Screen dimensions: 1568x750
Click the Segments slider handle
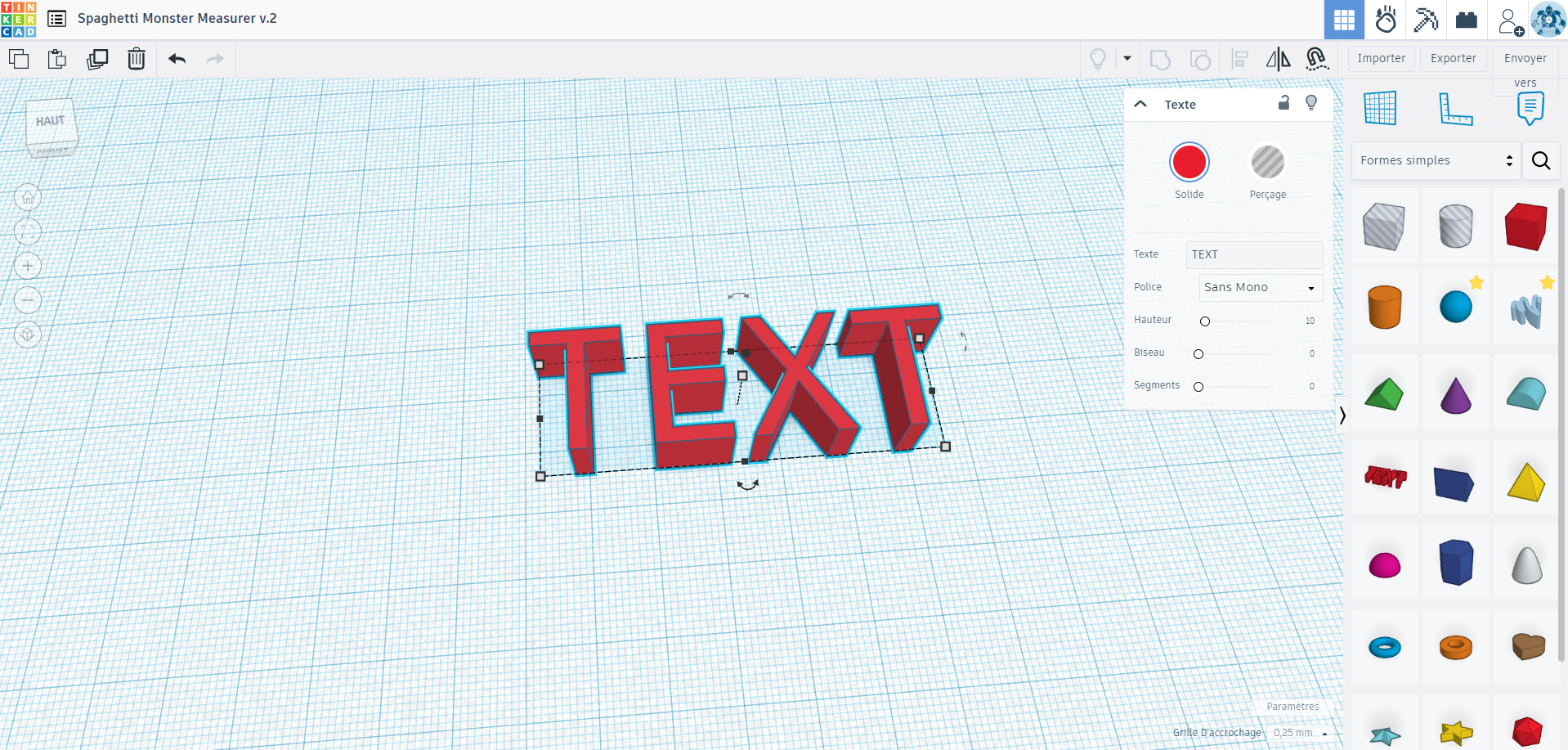(1198, 387)
